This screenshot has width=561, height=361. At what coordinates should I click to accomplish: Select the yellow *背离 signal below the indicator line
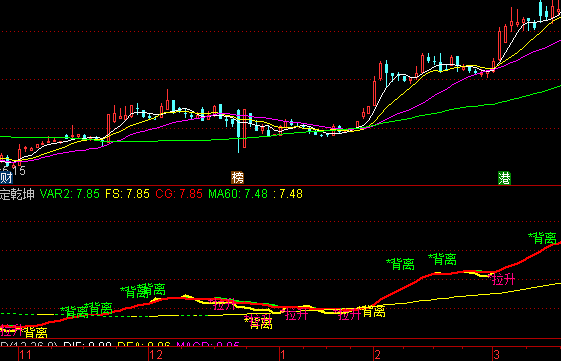coord(258,322)
